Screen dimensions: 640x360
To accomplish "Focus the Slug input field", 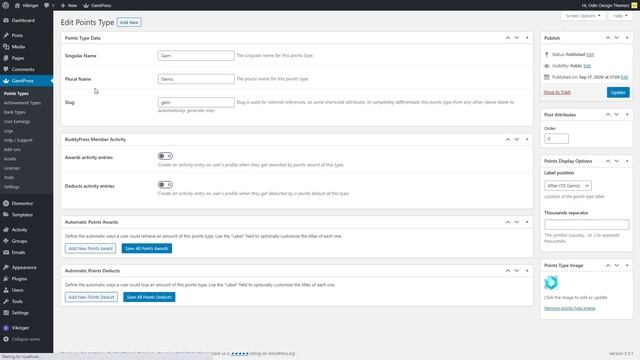I will (196, 102).
